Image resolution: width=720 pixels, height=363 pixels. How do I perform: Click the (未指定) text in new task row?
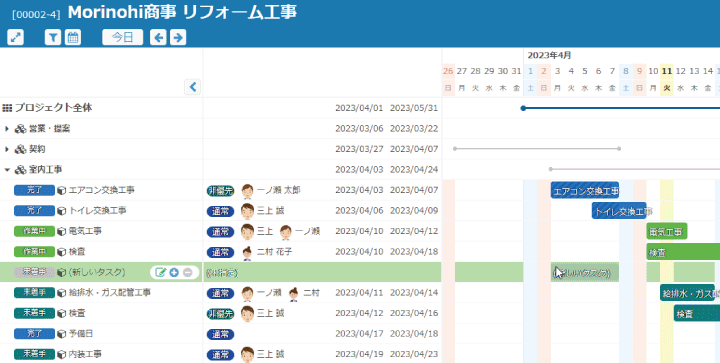pos(222,273)
